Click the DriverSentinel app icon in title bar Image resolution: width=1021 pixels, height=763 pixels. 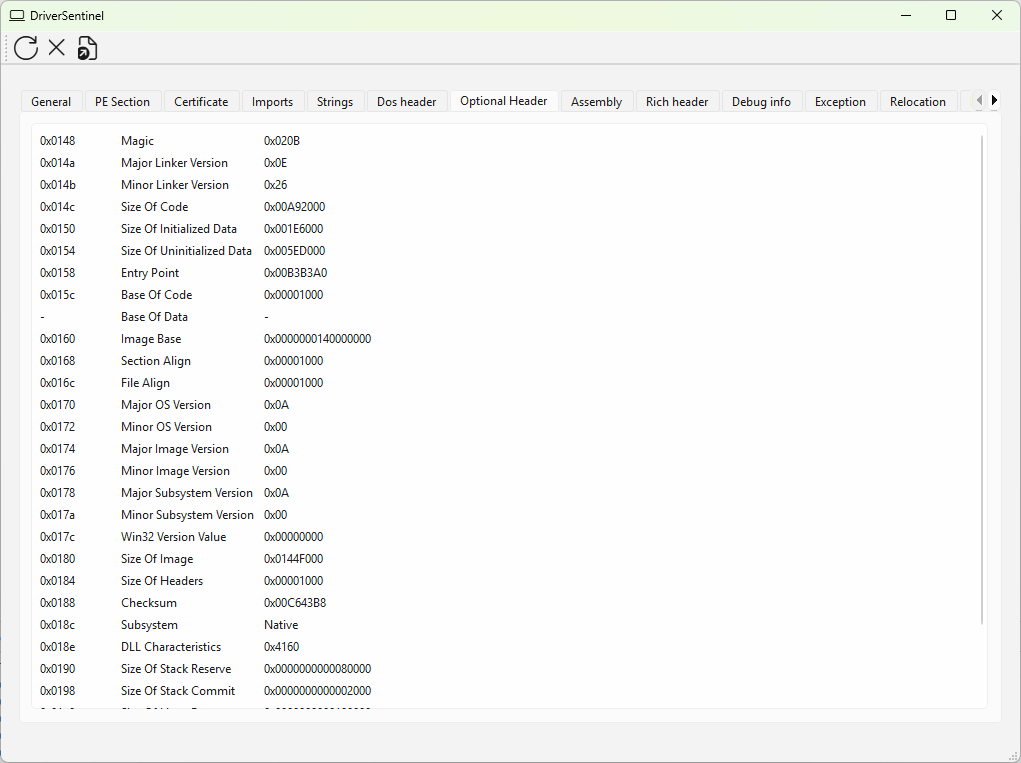(17, 16)
